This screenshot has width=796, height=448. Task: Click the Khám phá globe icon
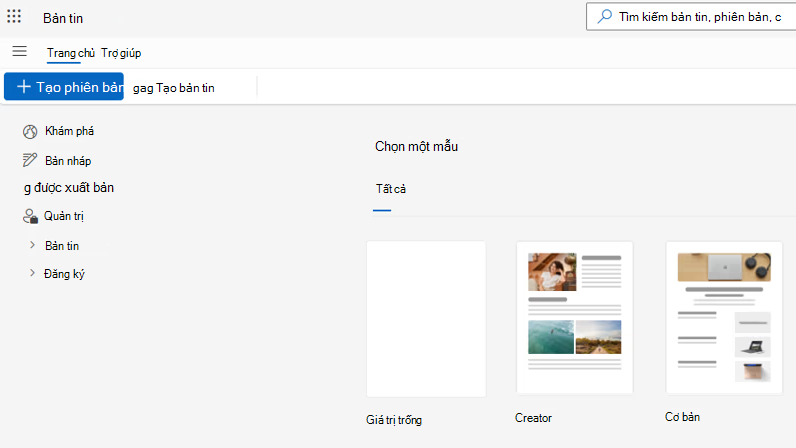[30, 132]
